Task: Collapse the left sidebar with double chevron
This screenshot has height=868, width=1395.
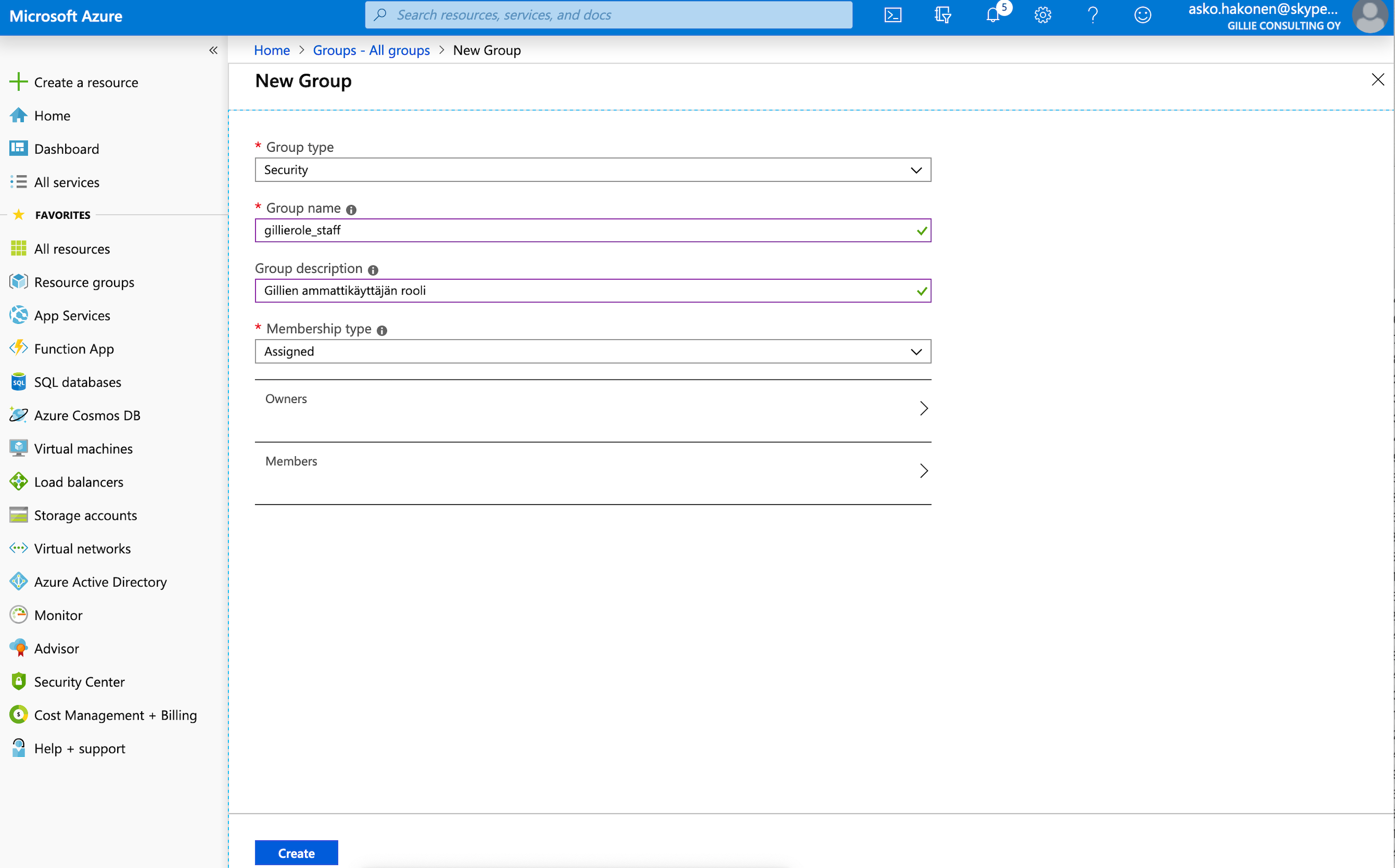Action: point(213,50)
